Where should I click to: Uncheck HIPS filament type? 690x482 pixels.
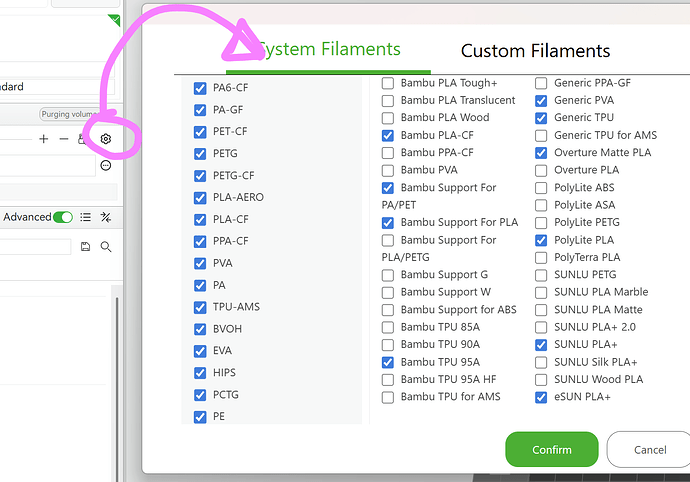(x=200, y=373)
